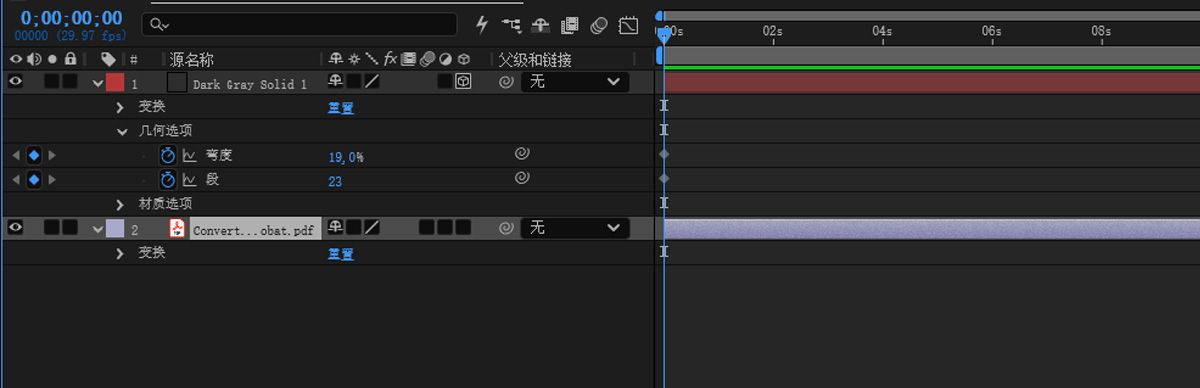Toggle 3D layer cube switch on Dark Gray Solid 1
1200x388 pixels.
[463, 82]
